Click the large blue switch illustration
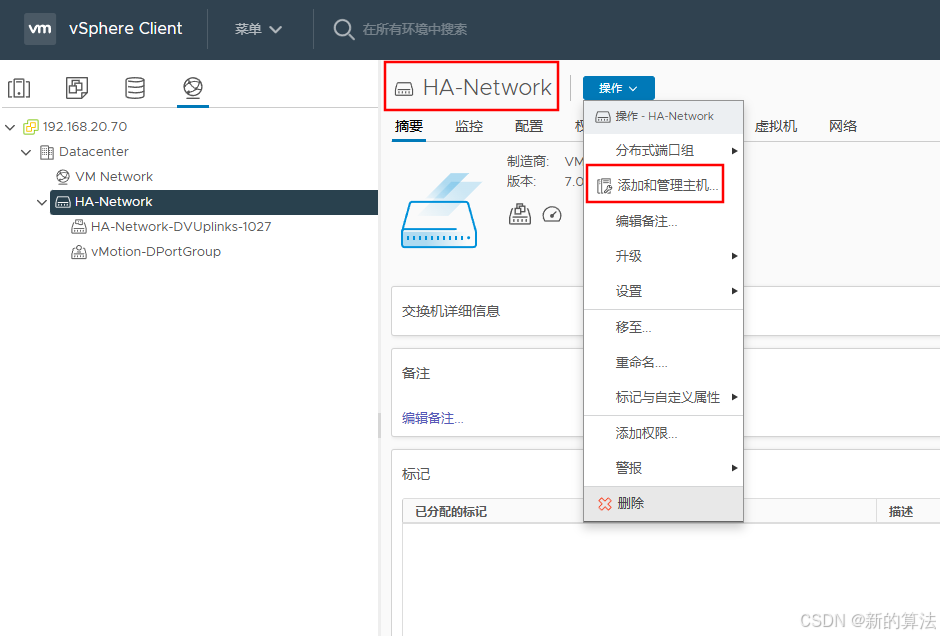Image resolution: width=940 pixels, height=636 pixels. click(441, 210)
